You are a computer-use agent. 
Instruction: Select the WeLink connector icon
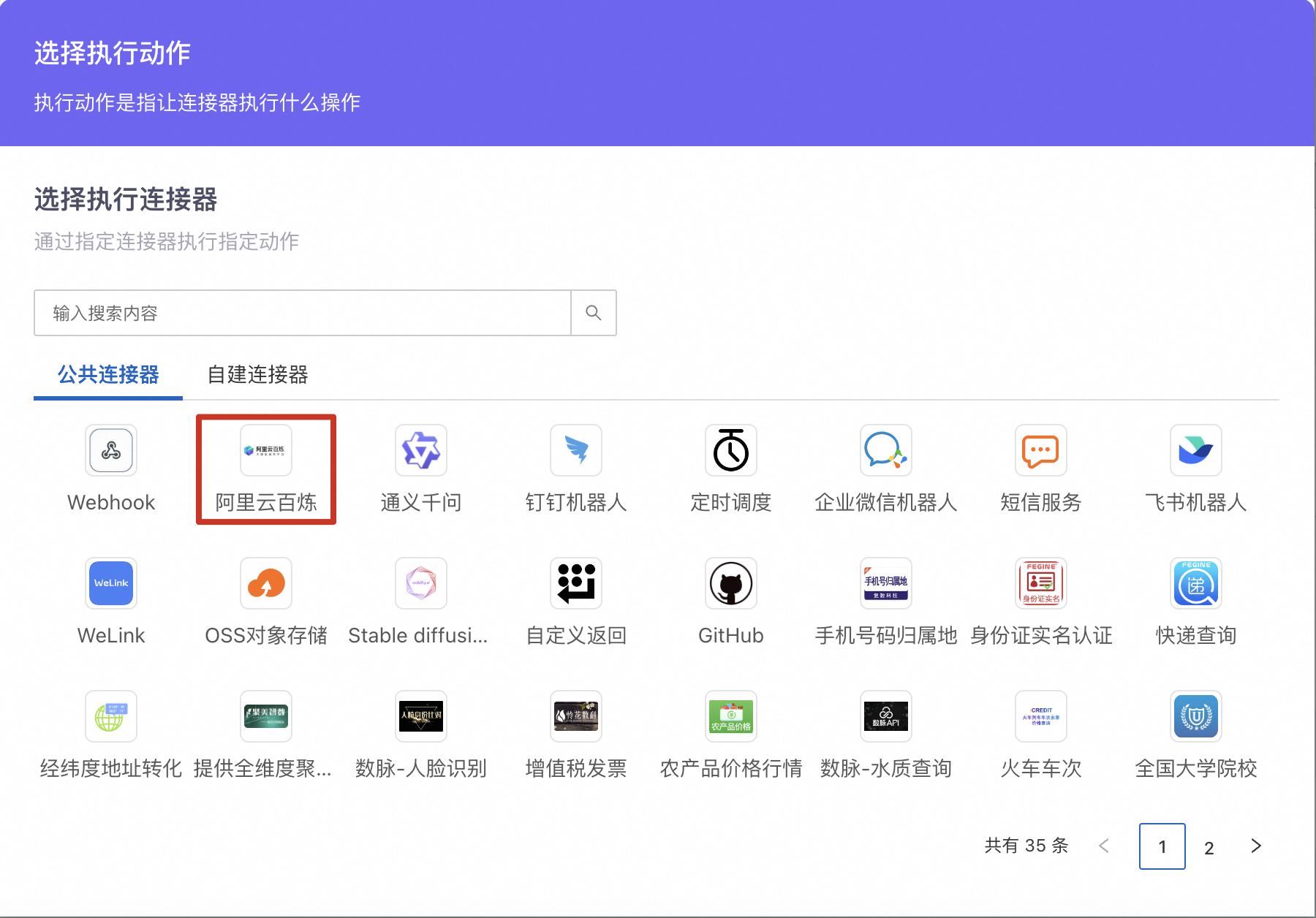pyautogui.click(x=111, y=583)
